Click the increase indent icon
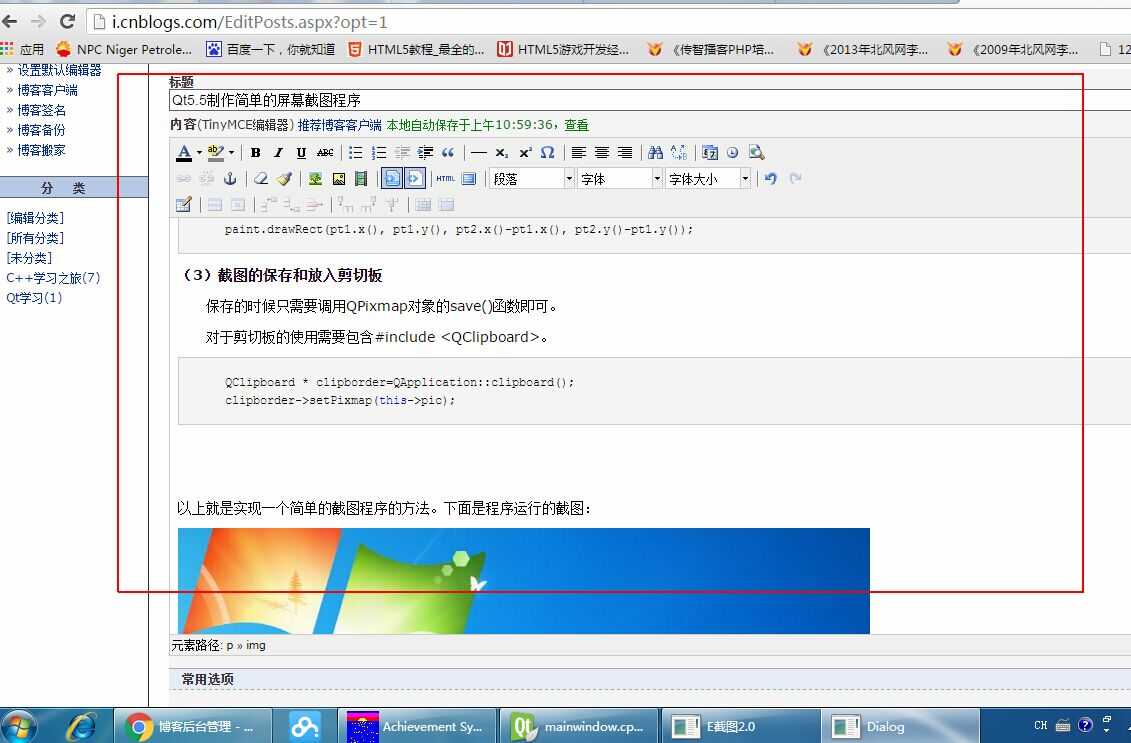 tap(426, 152)
